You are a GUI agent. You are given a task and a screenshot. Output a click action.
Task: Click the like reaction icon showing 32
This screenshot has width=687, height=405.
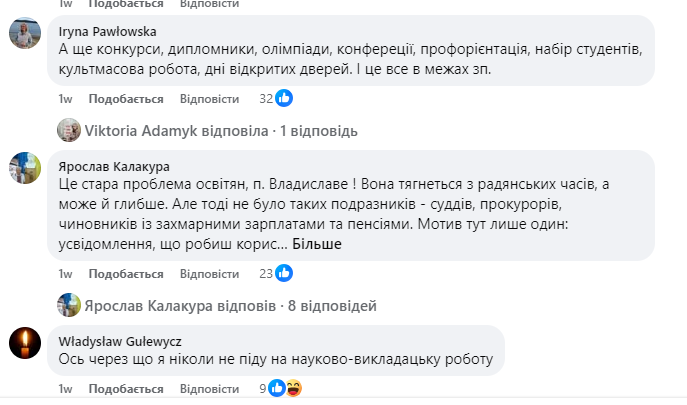pyautogui.click(x=284, y=98)
